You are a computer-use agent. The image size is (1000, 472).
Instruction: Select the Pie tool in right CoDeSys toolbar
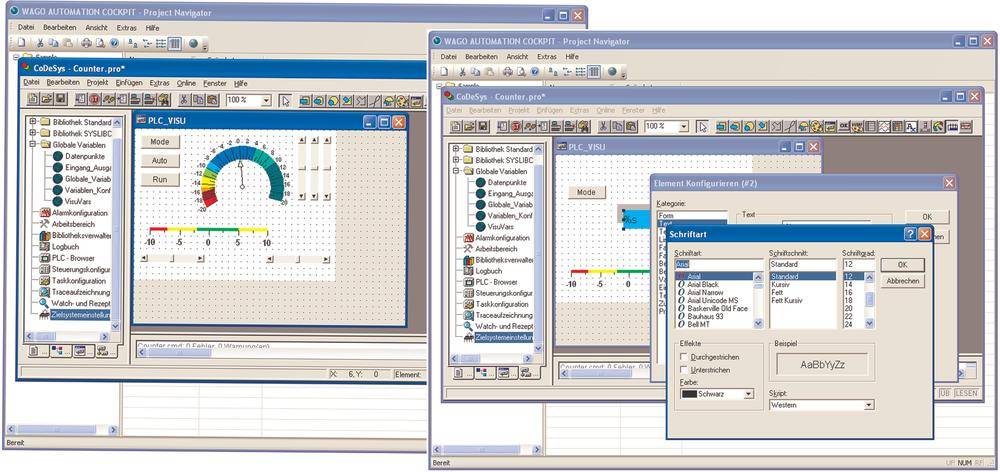(803, 126)
